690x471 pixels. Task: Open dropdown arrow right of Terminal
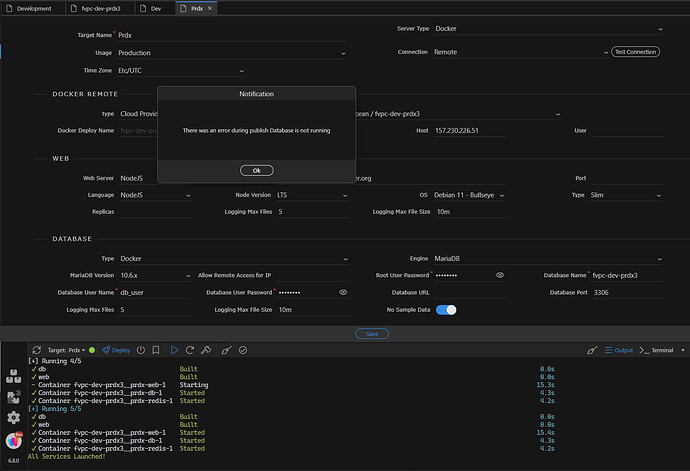point(683,350)
